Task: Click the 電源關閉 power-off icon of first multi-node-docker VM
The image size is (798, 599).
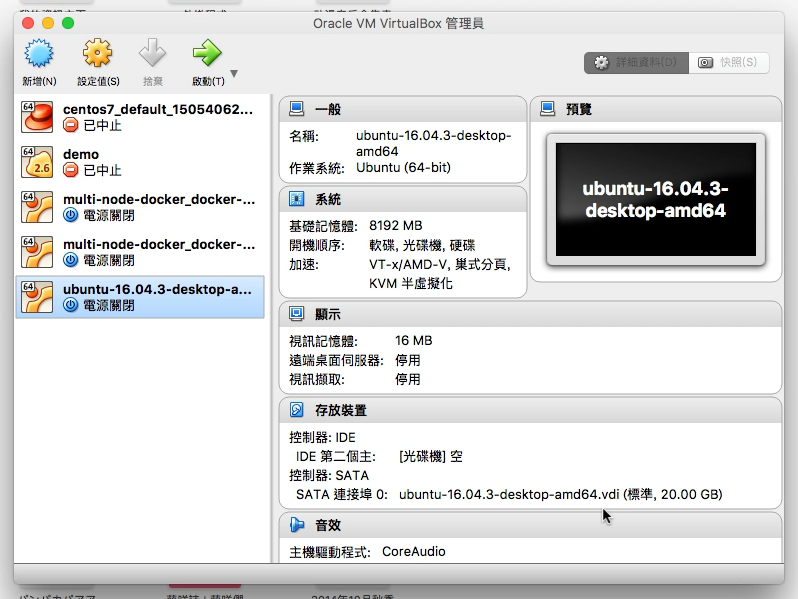Action: pos(70,215)
